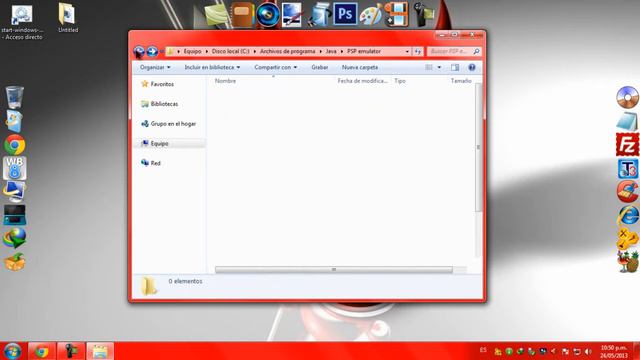The image size is (640, 360).
Task: Click the volume speaker tray icon
Action: [x=588, y=351]
